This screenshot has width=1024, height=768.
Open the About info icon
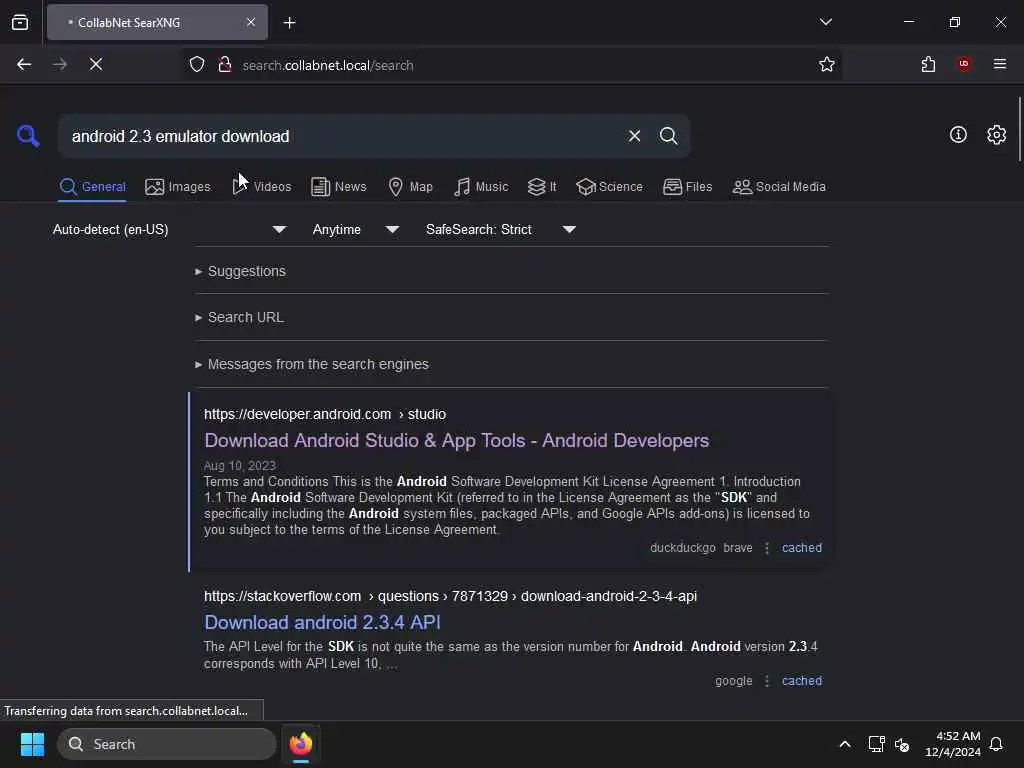click(x=958, y=135)
